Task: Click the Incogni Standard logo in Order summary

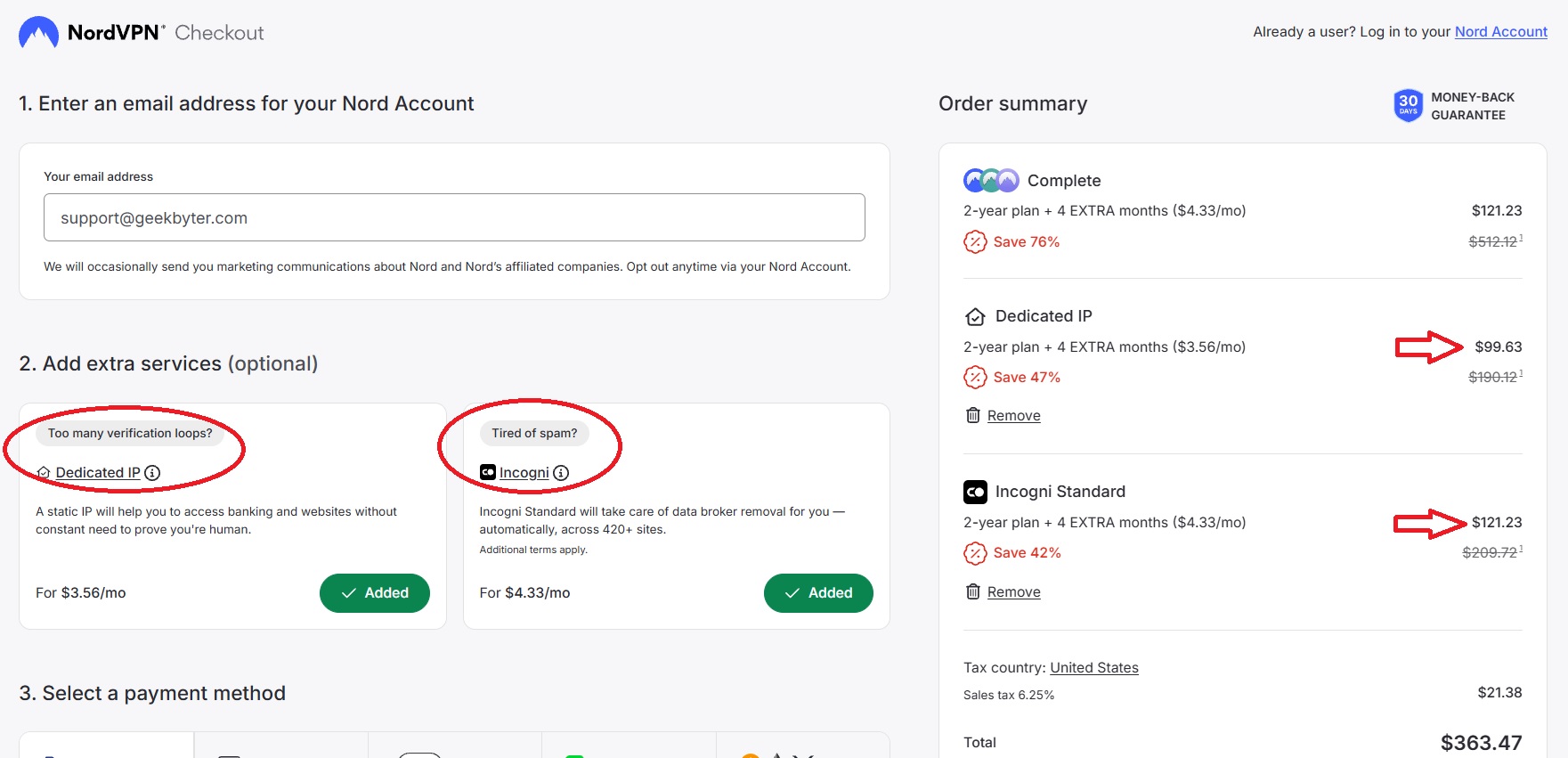Action: coord(975,492)
